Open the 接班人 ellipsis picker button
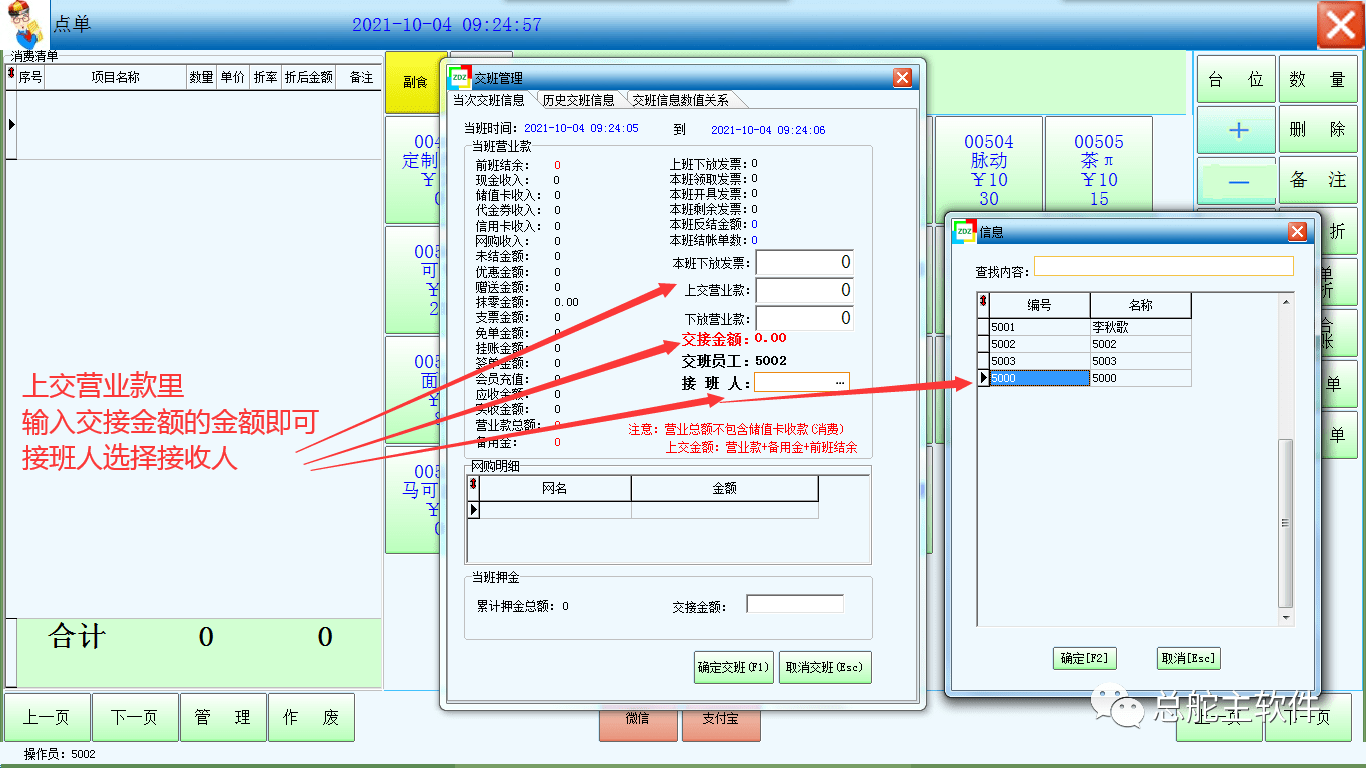Screen dimensions: 1366x768 [839, 382]
